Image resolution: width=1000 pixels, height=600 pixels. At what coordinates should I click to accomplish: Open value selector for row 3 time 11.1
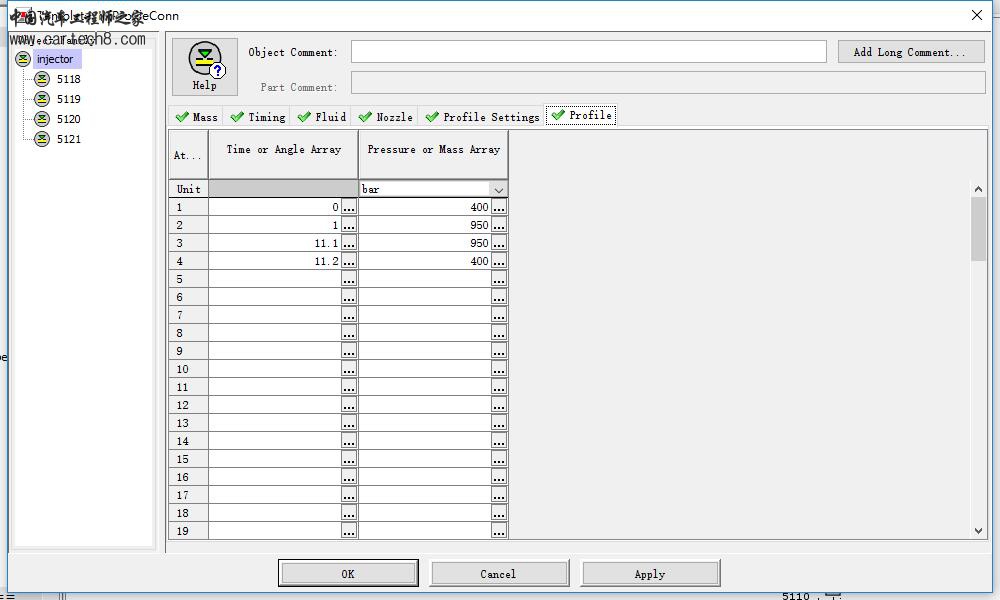pos(349,243)
